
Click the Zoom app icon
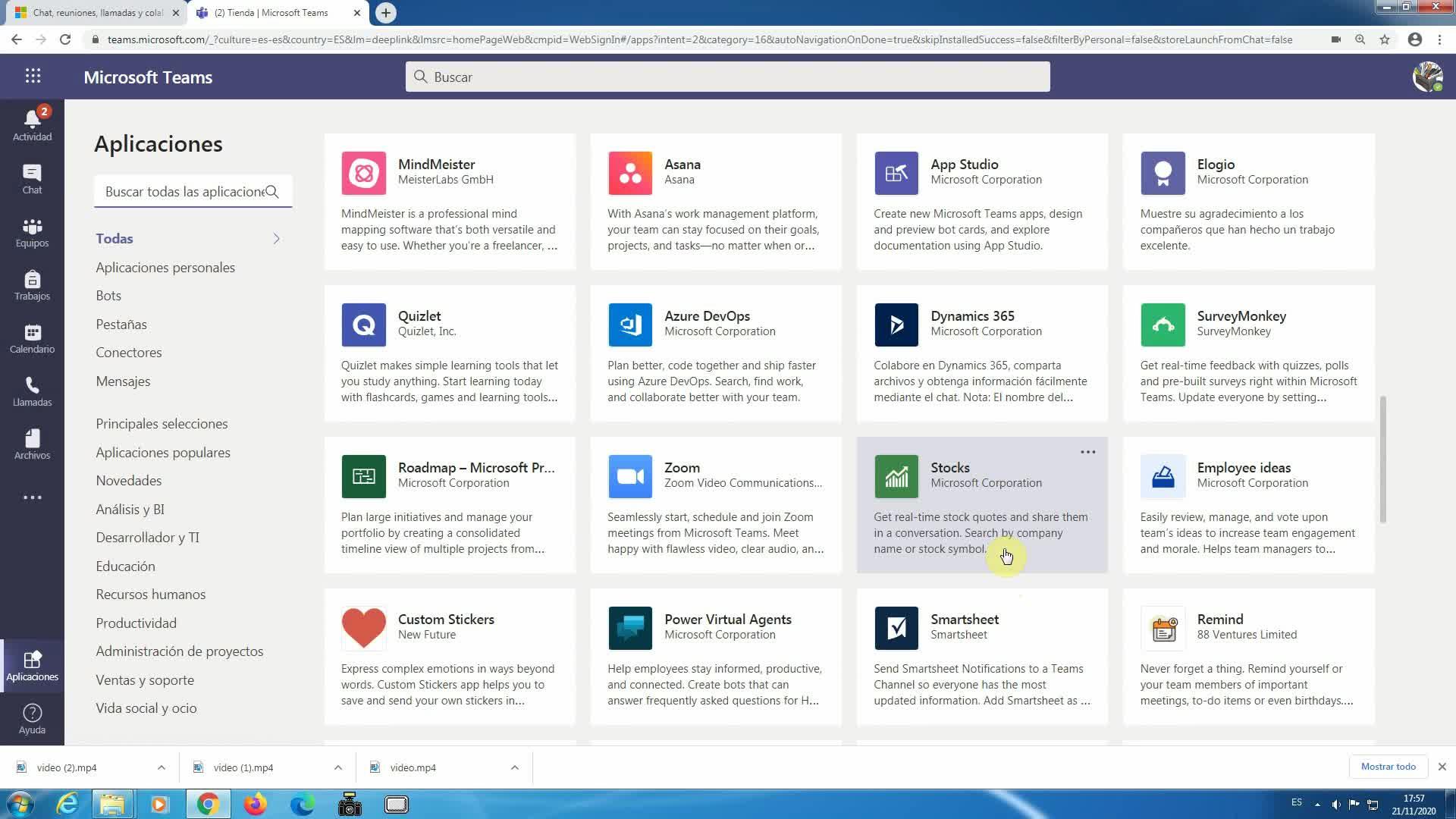coord(629,476)
